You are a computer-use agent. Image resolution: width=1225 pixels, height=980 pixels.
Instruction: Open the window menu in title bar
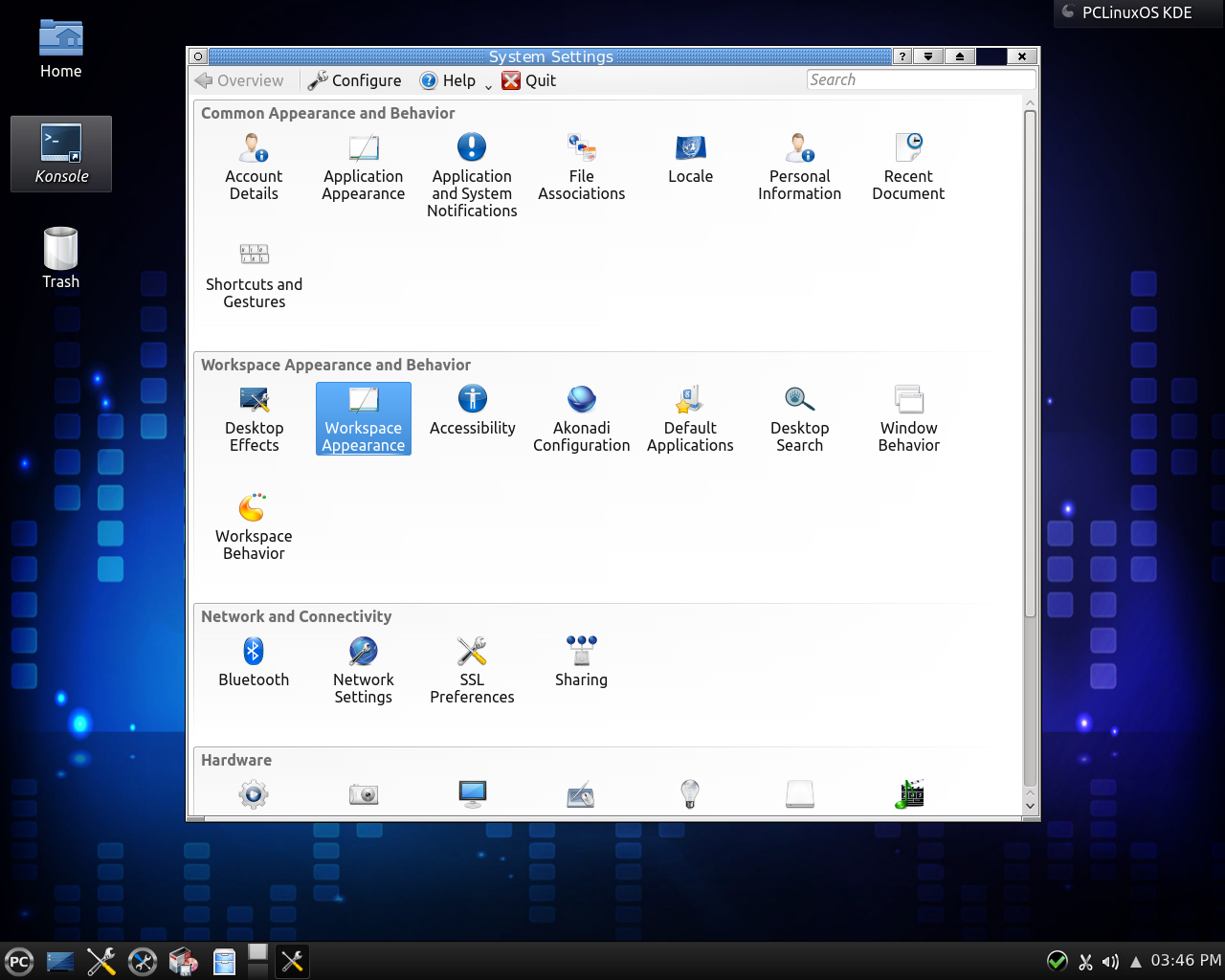199,56
